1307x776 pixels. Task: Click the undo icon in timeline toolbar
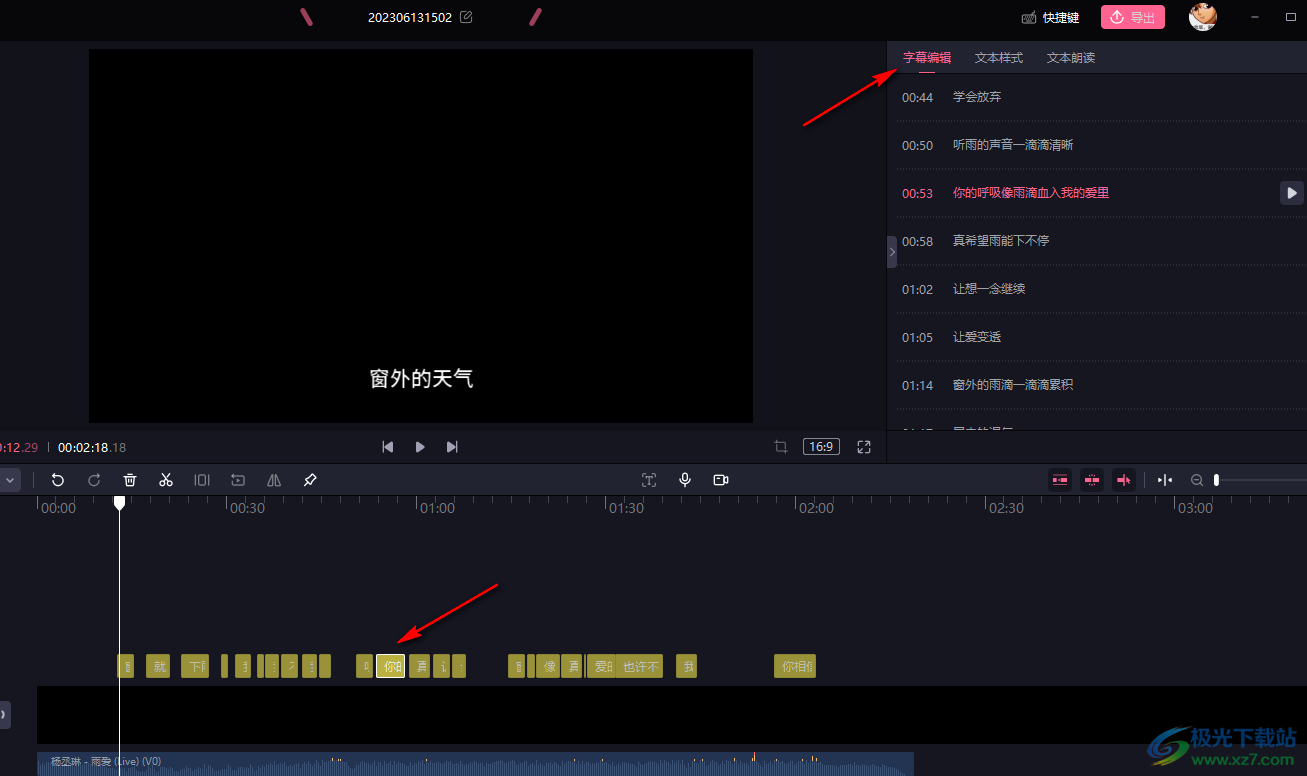58,480
